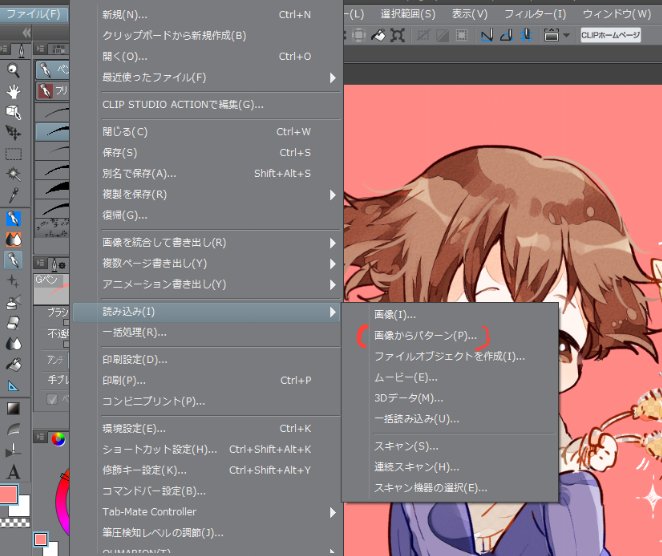Expand the 複製を保存 submenu
The image size is (662, 556).
pyautogui.click(x=332, y=195)
